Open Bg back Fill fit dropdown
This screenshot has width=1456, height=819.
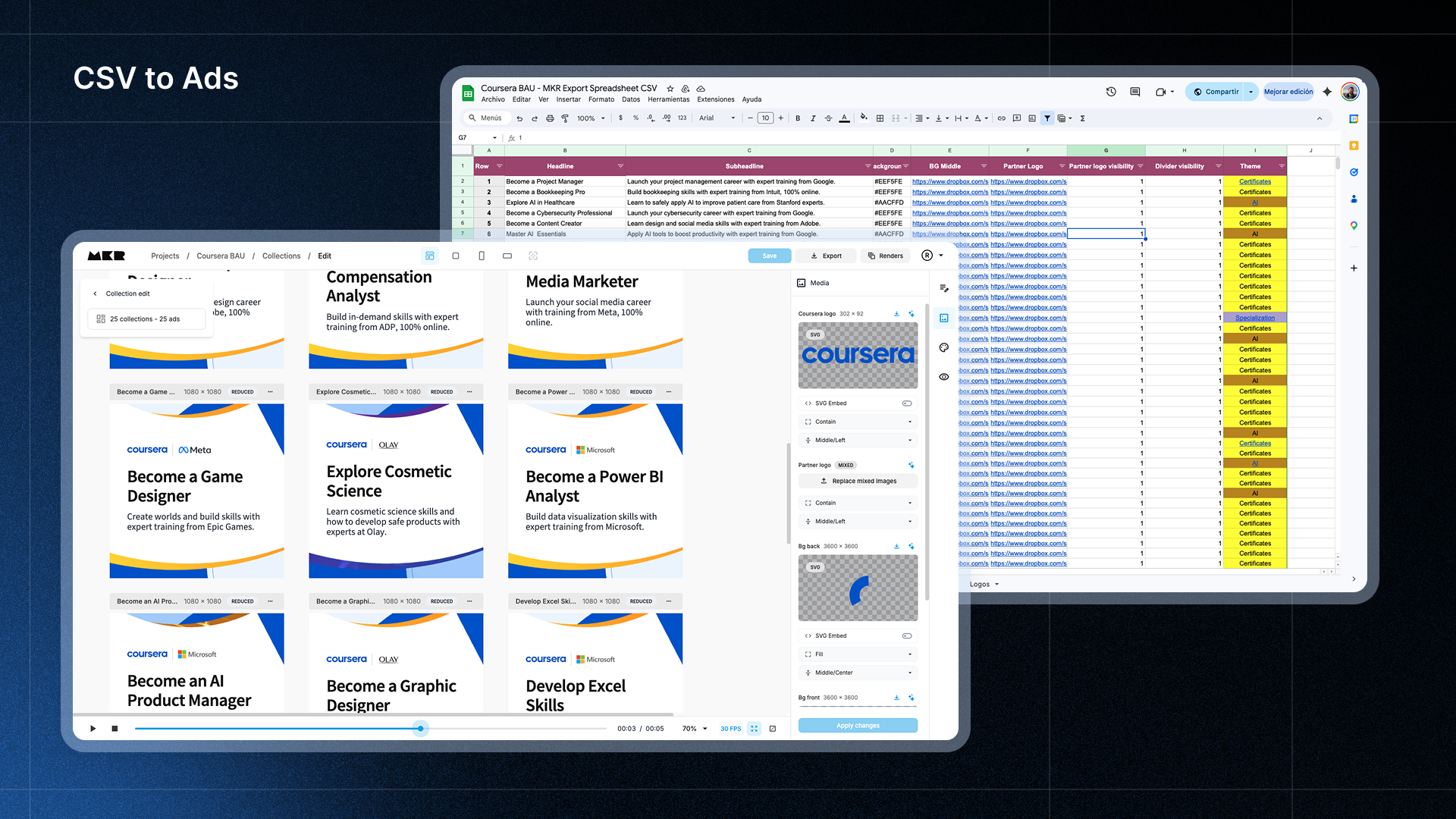[x=858, y=654]
